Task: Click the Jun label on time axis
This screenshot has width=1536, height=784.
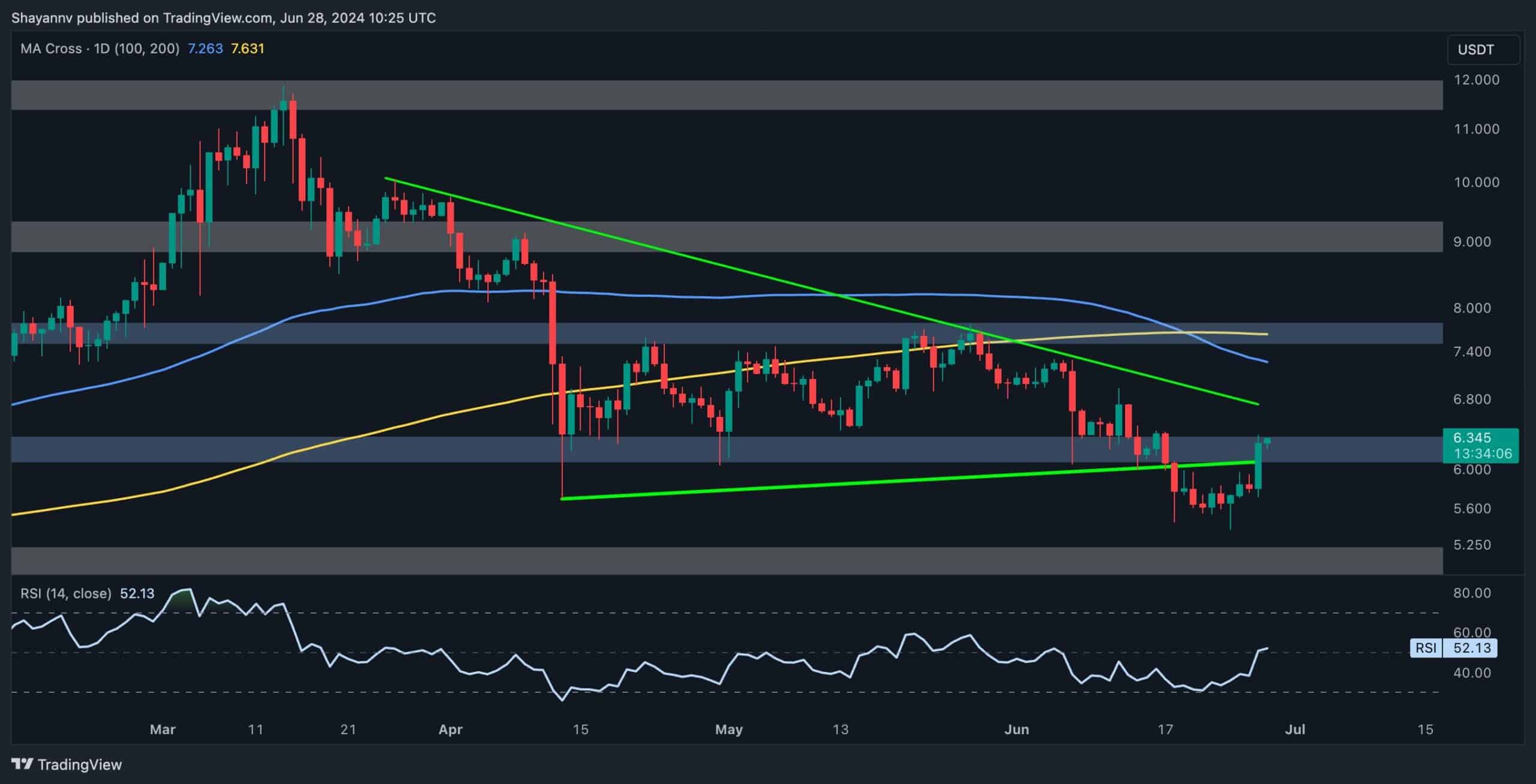Action: 1016,729
